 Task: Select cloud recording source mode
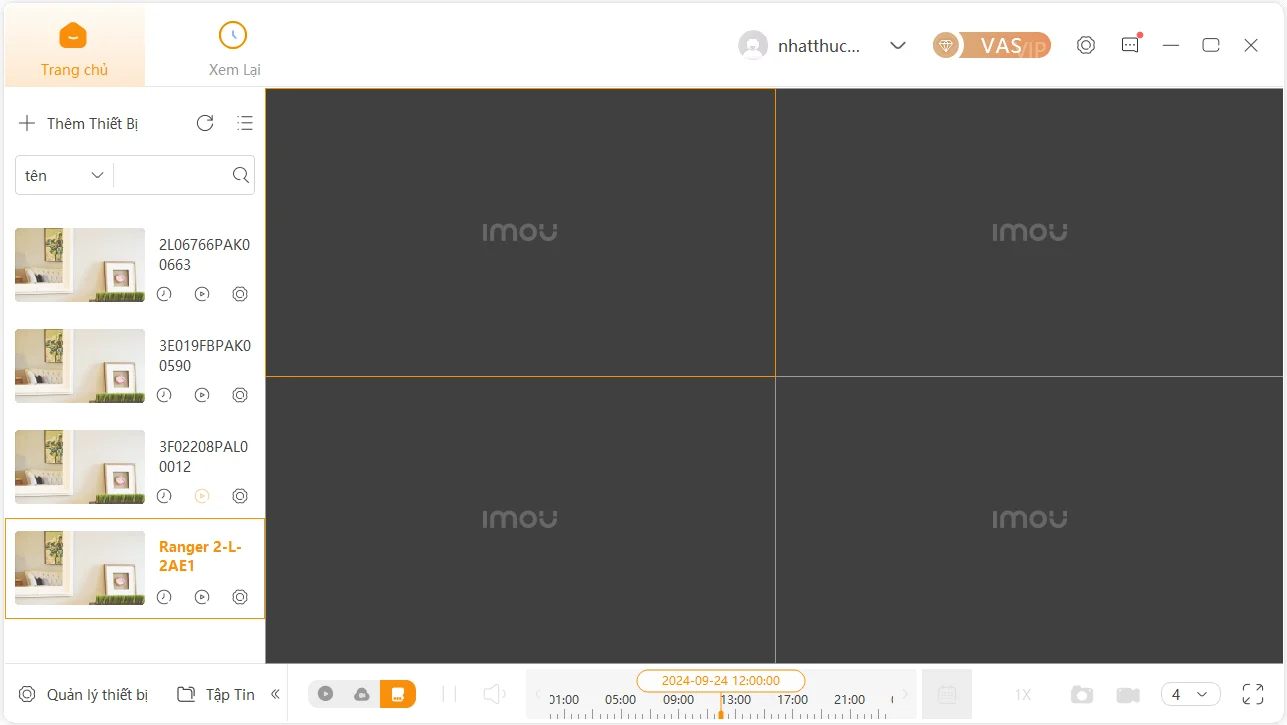(x=362, y=694)
